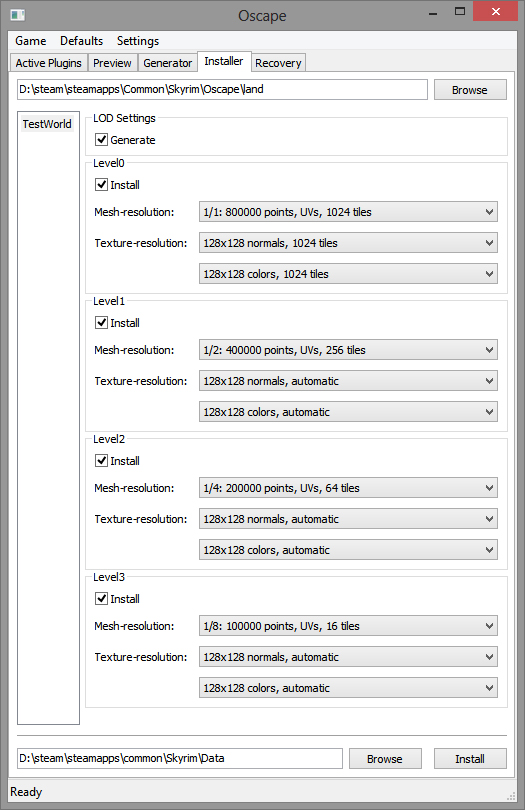Open the Settings menu
The width and height of the screenshot is (525, 810).
click(137, 41)
